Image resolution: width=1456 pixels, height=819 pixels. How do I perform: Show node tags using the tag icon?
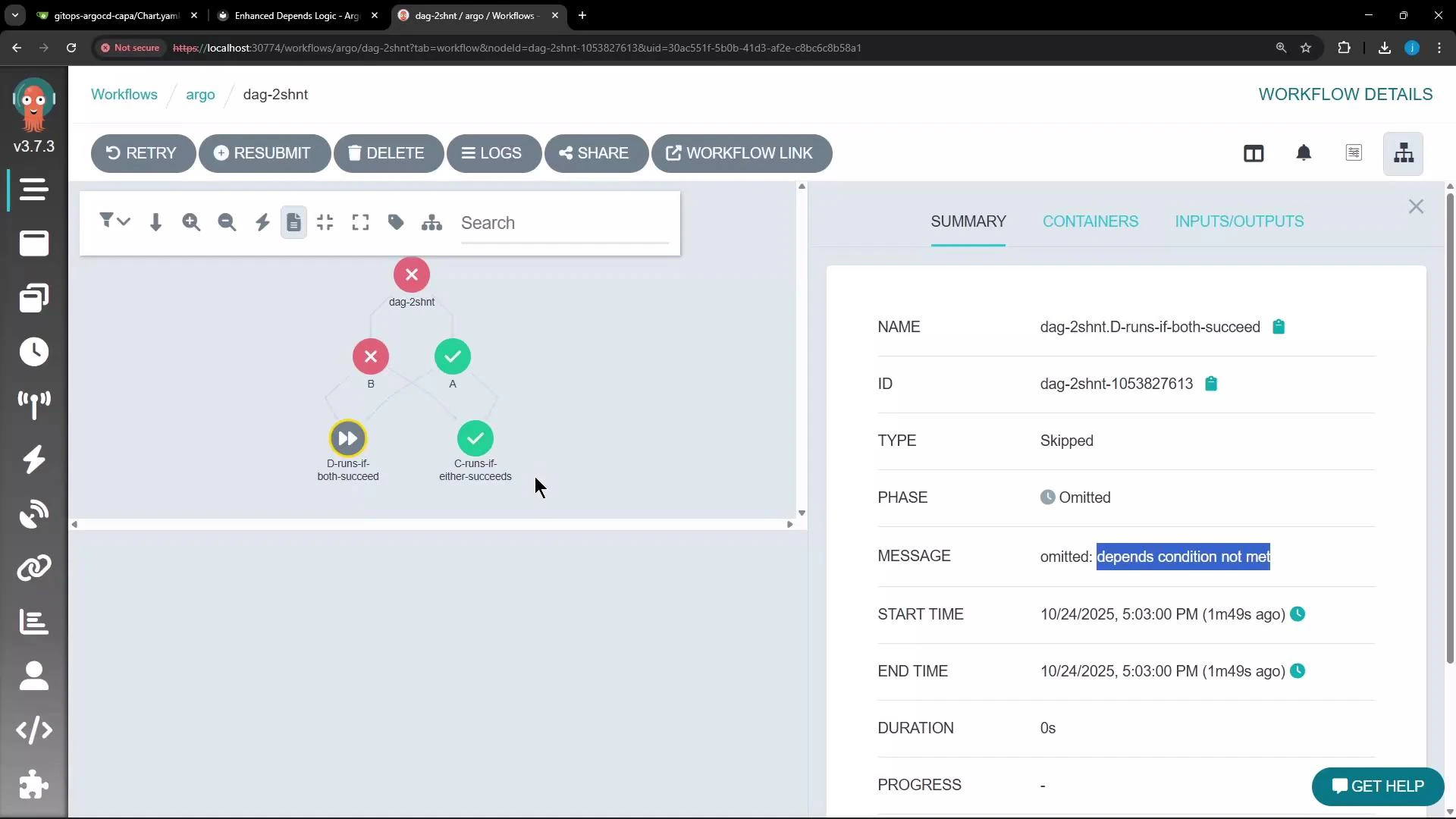tap(395, 222)
